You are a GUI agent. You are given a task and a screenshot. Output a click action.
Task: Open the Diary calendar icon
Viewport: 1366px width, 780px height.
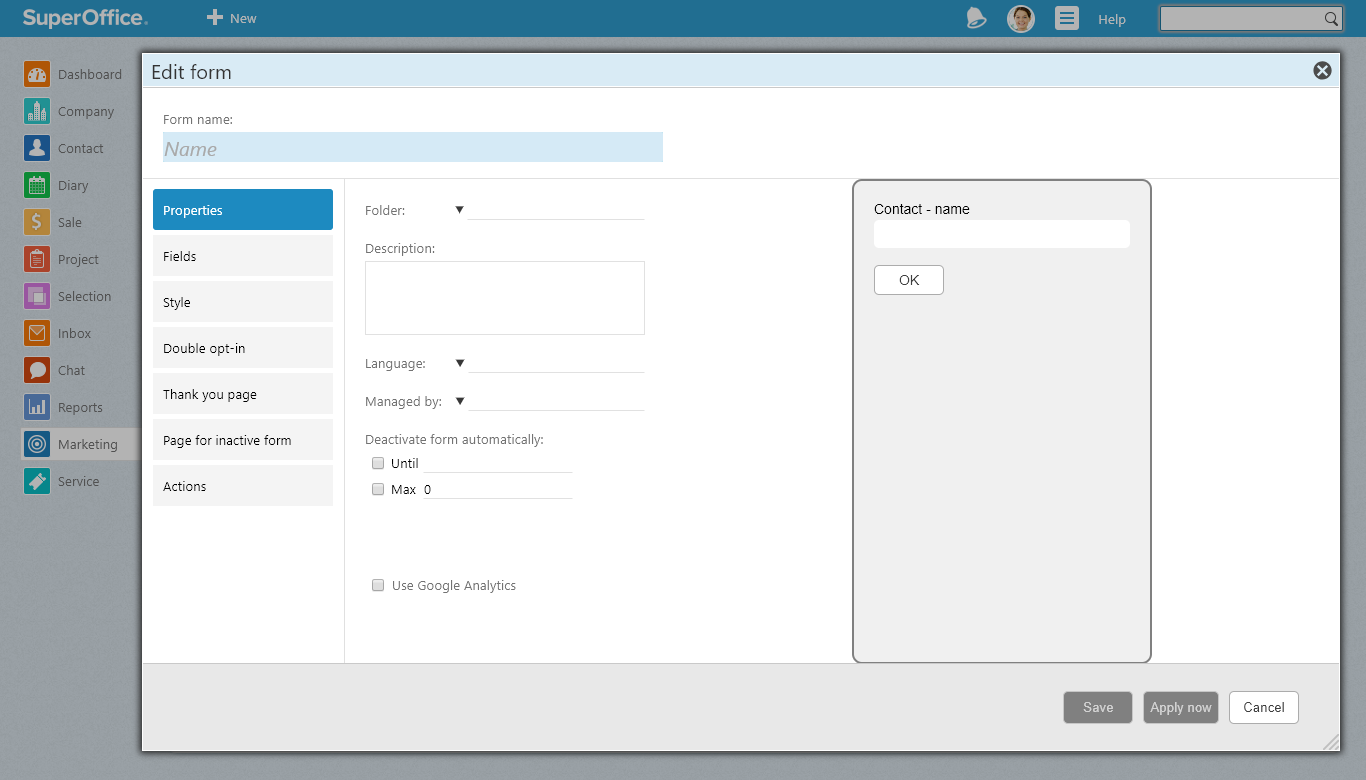[x=37, y=185]
